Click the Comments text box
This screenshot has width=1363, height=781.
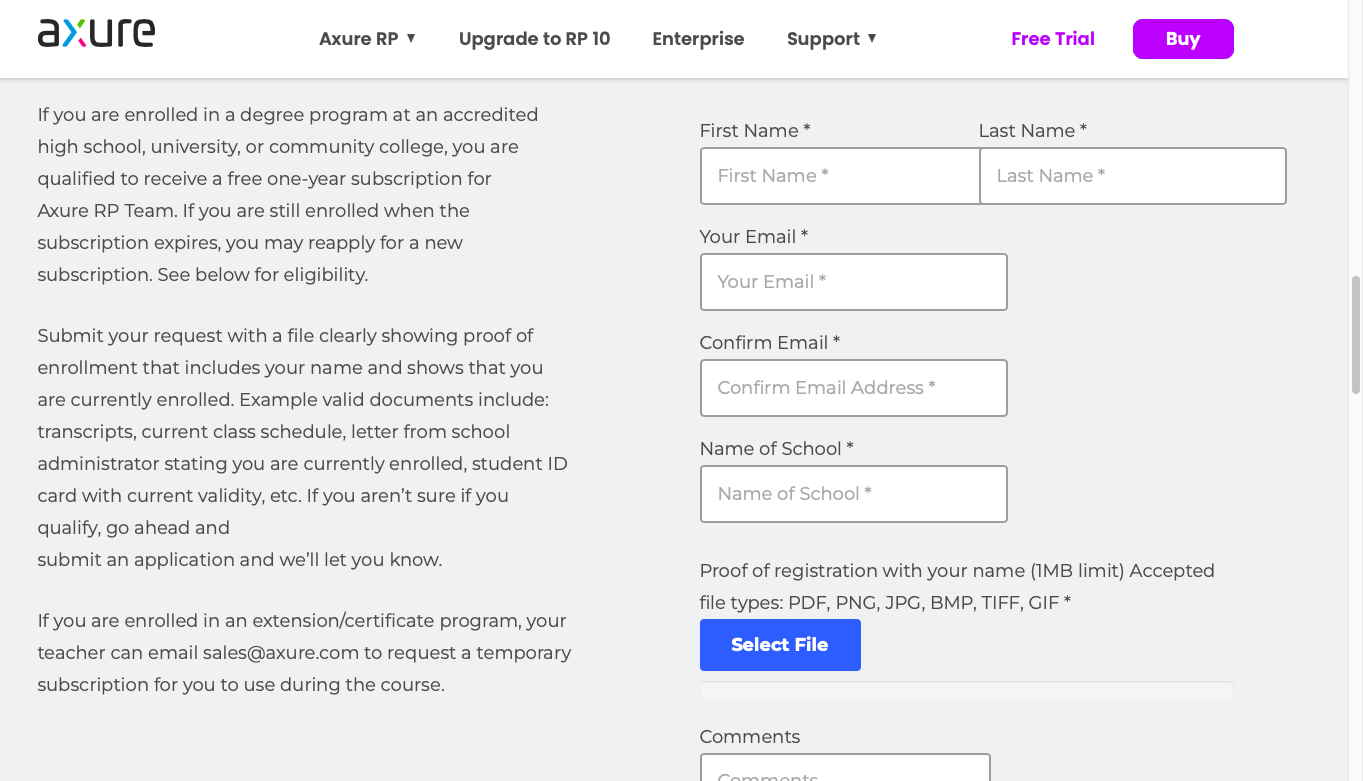845,768
